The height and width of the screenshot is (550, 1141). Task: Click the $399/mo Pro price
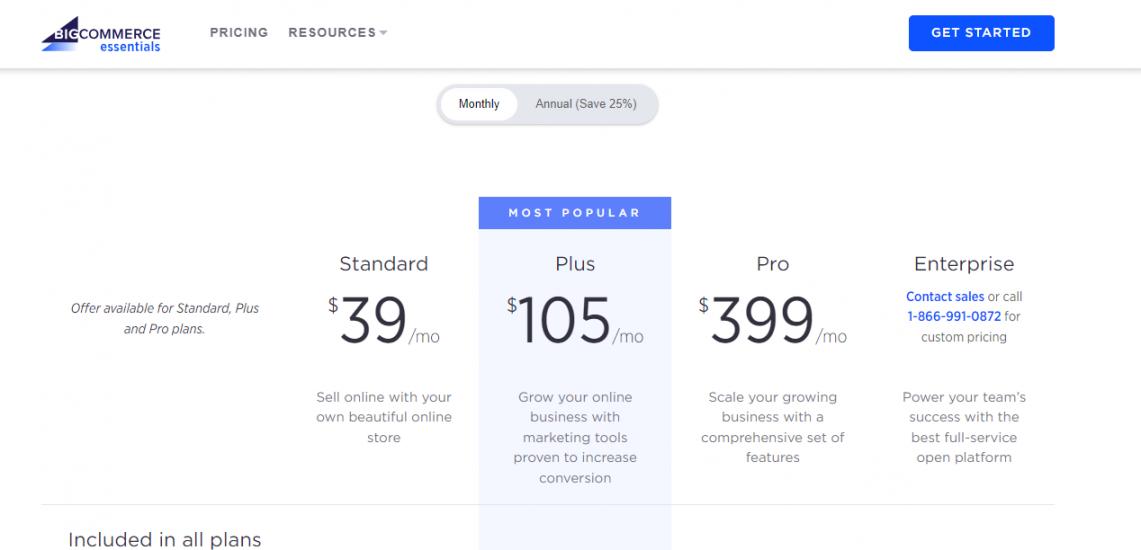pos(772,321)
